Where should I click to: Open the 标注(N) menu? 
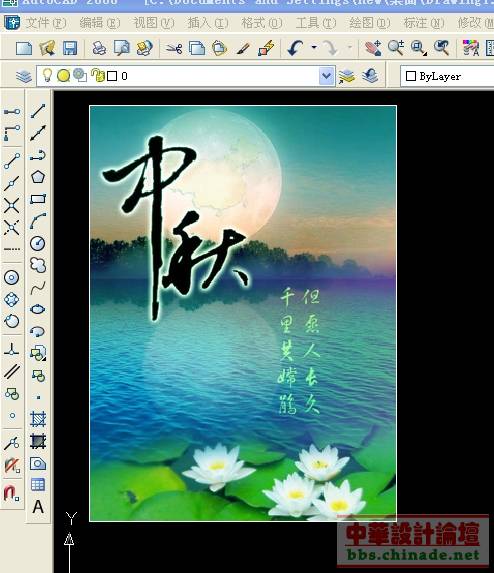424,23
